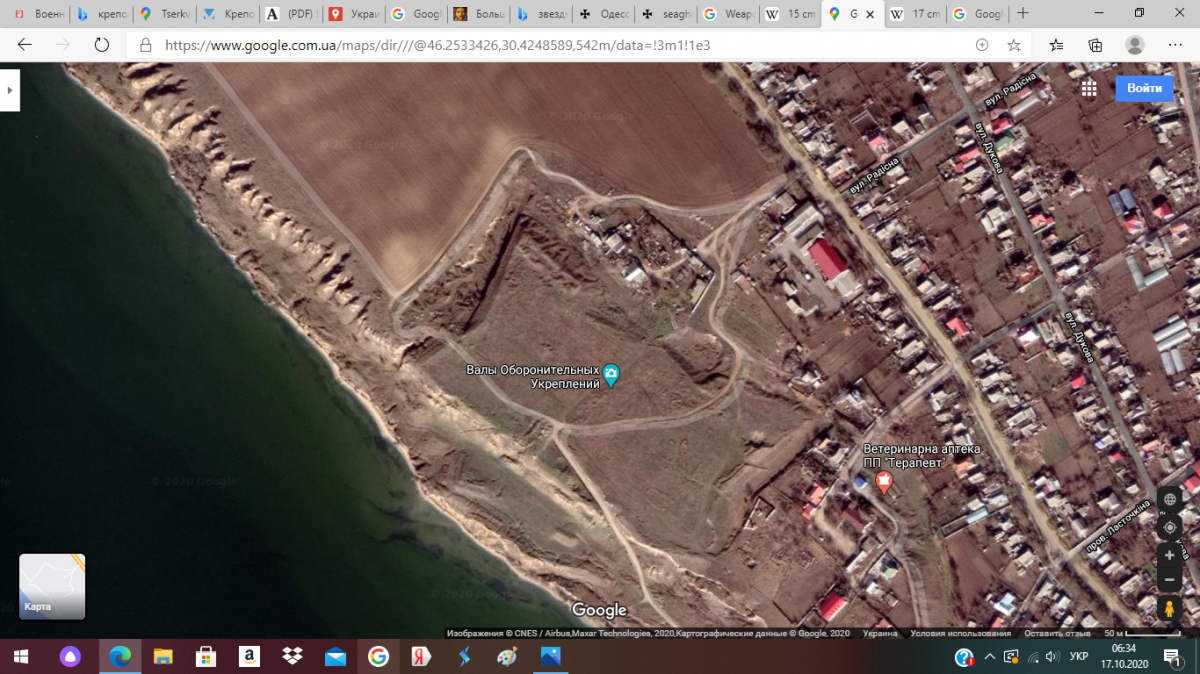Toggle the globe view button
Viewport: 1200px width, 674px height.
point(1169,500)
